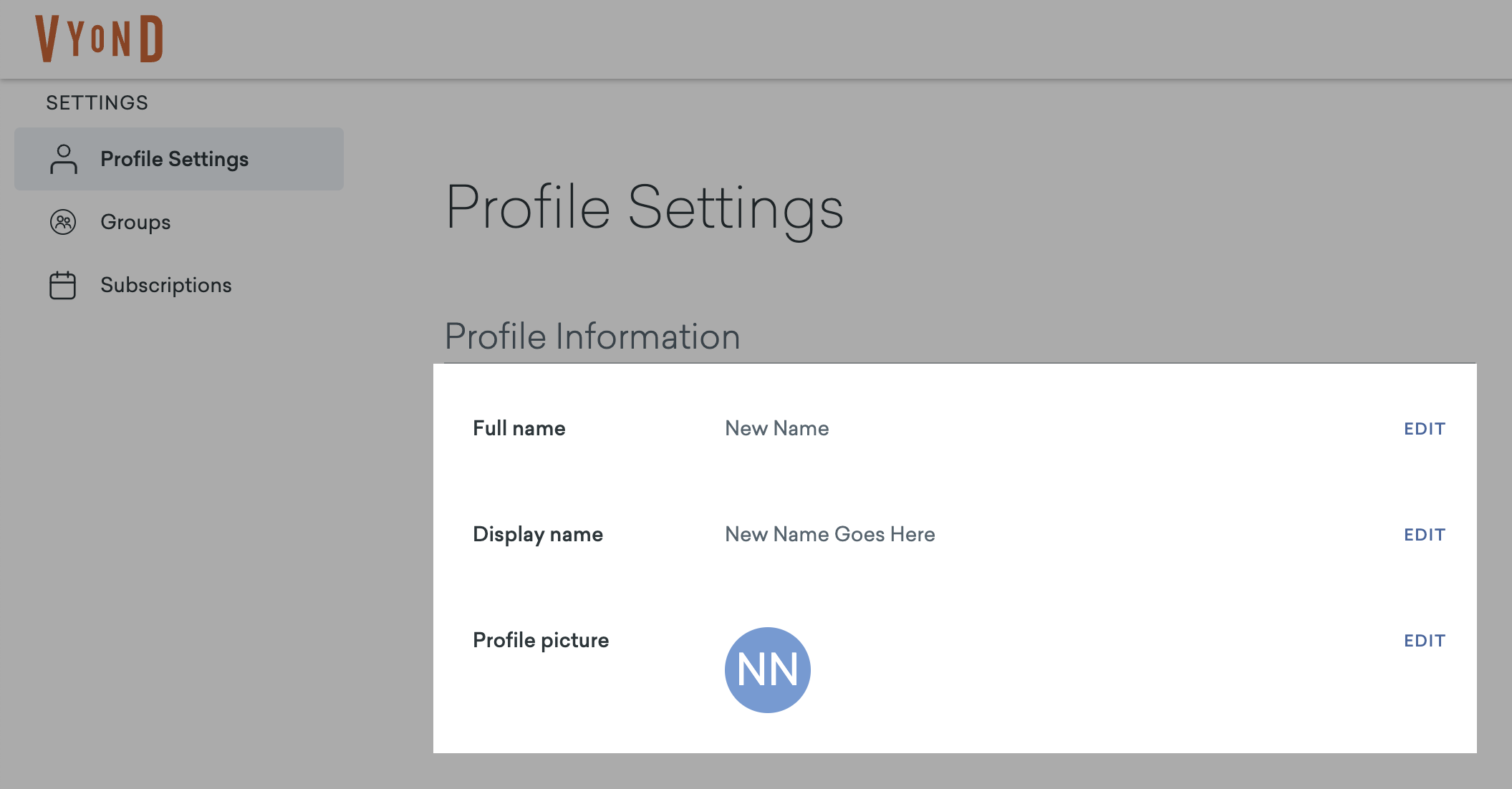1512x789 pixels.
Task: Click 'New Name Goes Here' display name text
Action: coord(830,534)
